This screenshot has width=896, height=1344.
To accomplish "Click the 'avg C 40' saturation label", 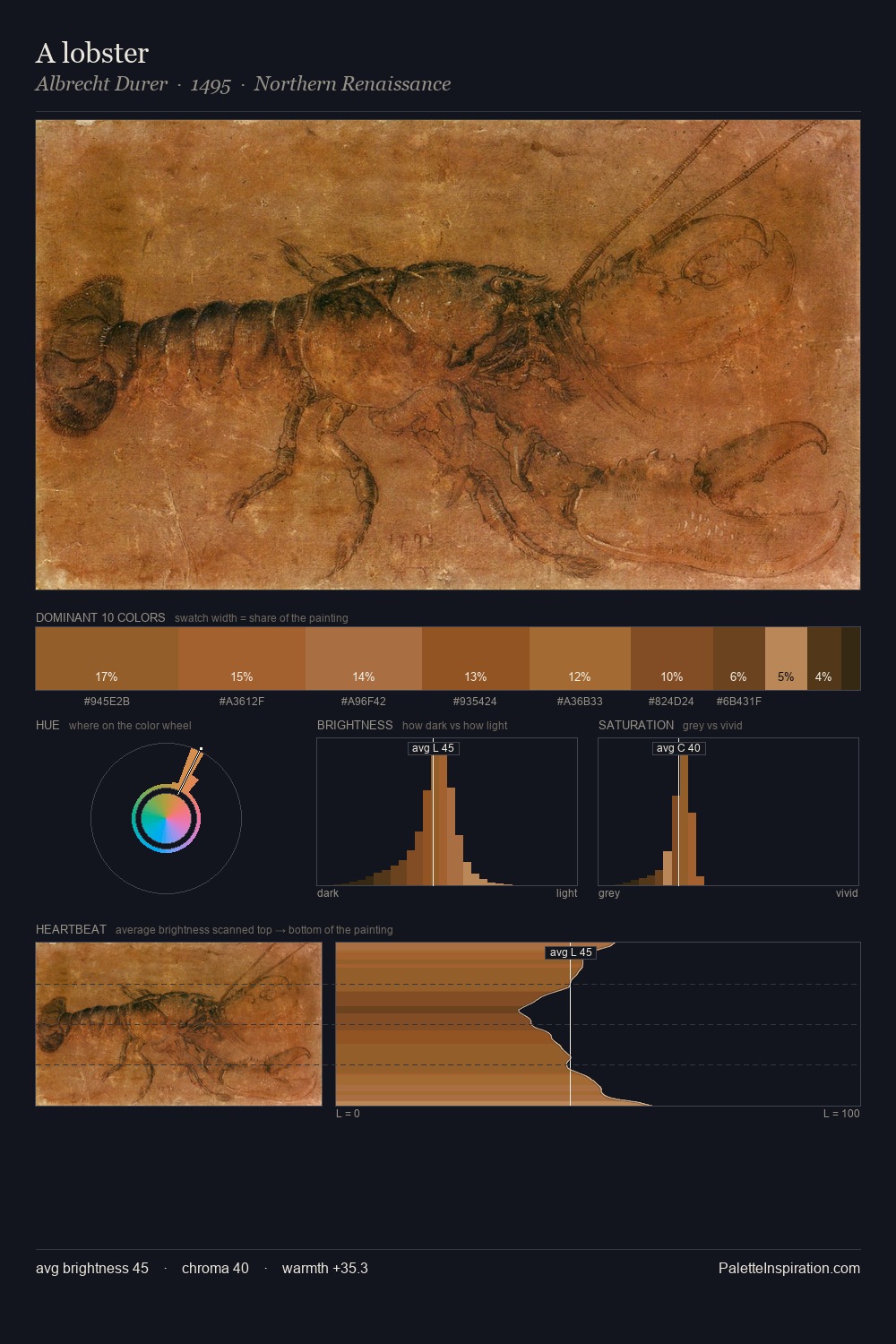I will [x=678, y=748].
